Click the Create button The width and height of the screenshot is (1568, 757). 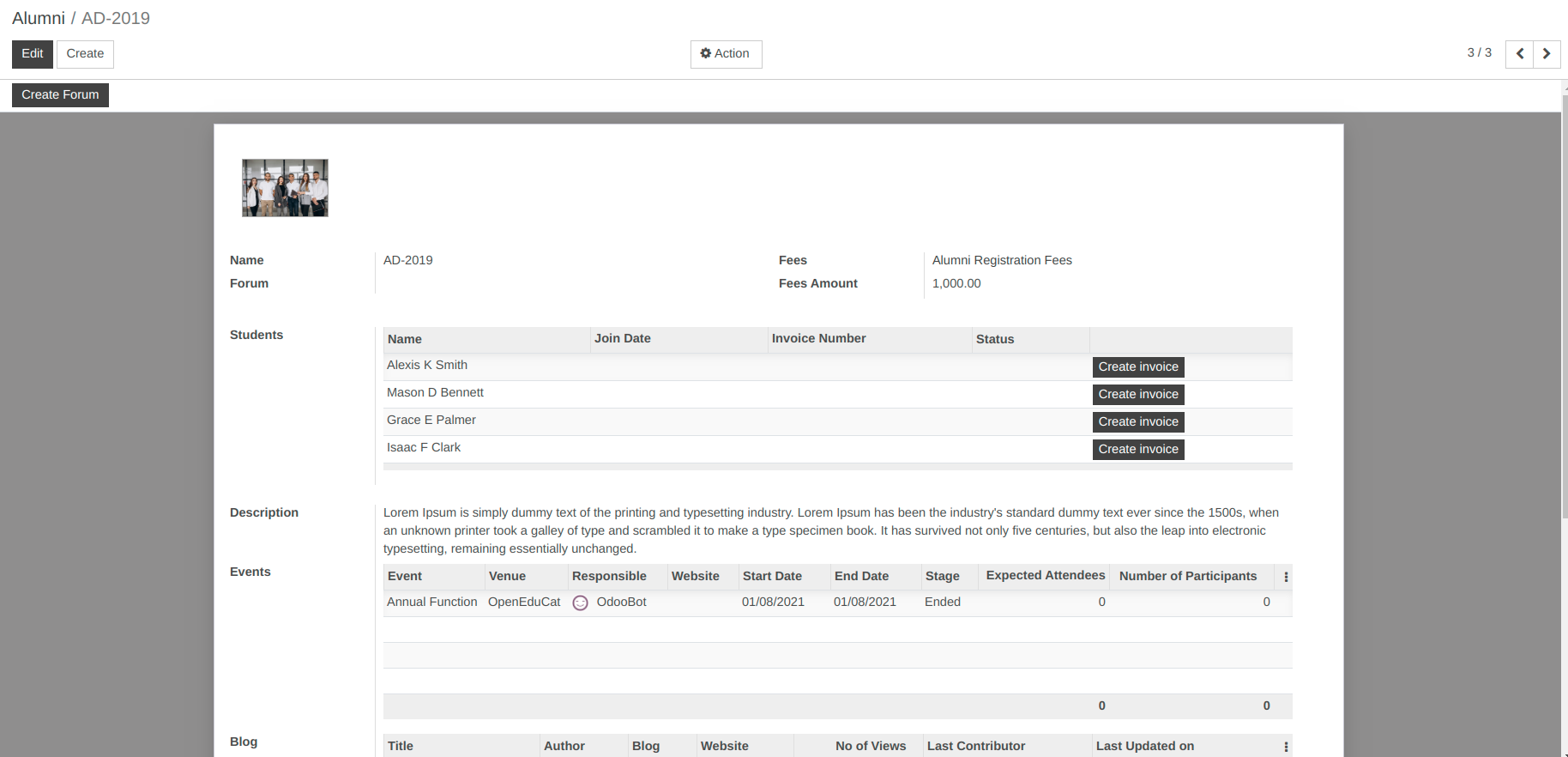(85, 53)
